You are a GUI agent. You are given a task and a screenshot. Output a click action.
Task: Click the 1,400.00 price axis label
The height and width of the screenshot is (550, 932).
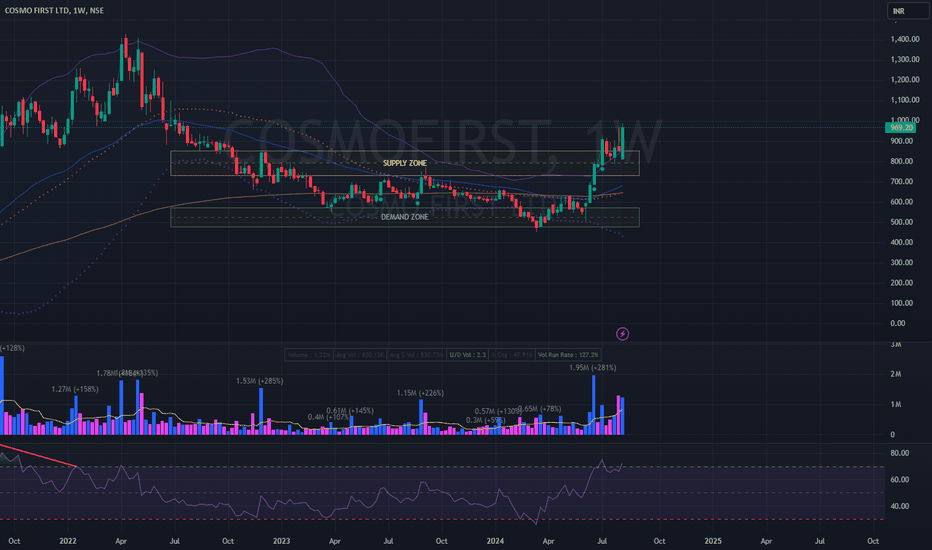(905, 39)
